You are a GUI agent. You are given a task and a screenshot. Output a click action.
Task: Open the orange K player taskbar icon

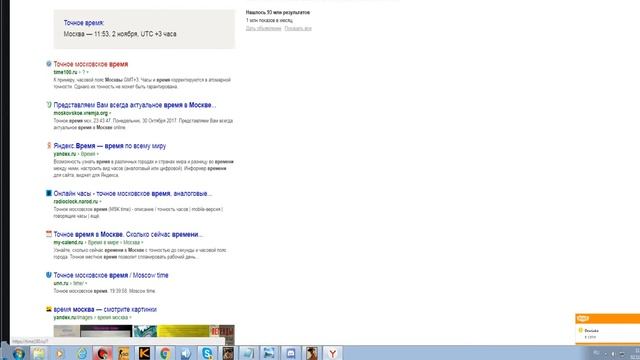pyautogui.click(x=144, y=353)
